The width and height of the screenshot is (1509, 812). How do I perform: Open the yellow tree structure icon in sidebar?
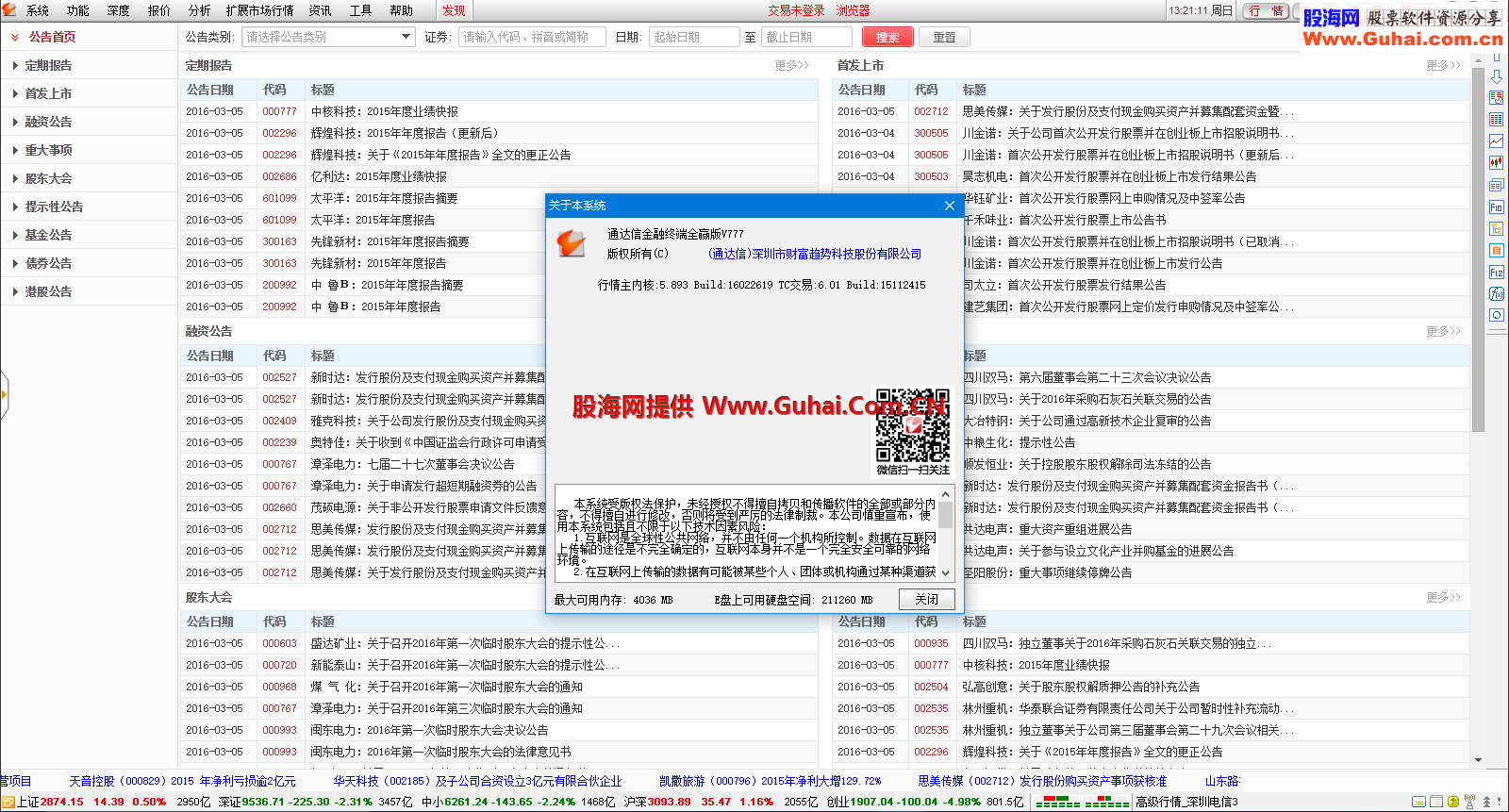point(1497,228)
